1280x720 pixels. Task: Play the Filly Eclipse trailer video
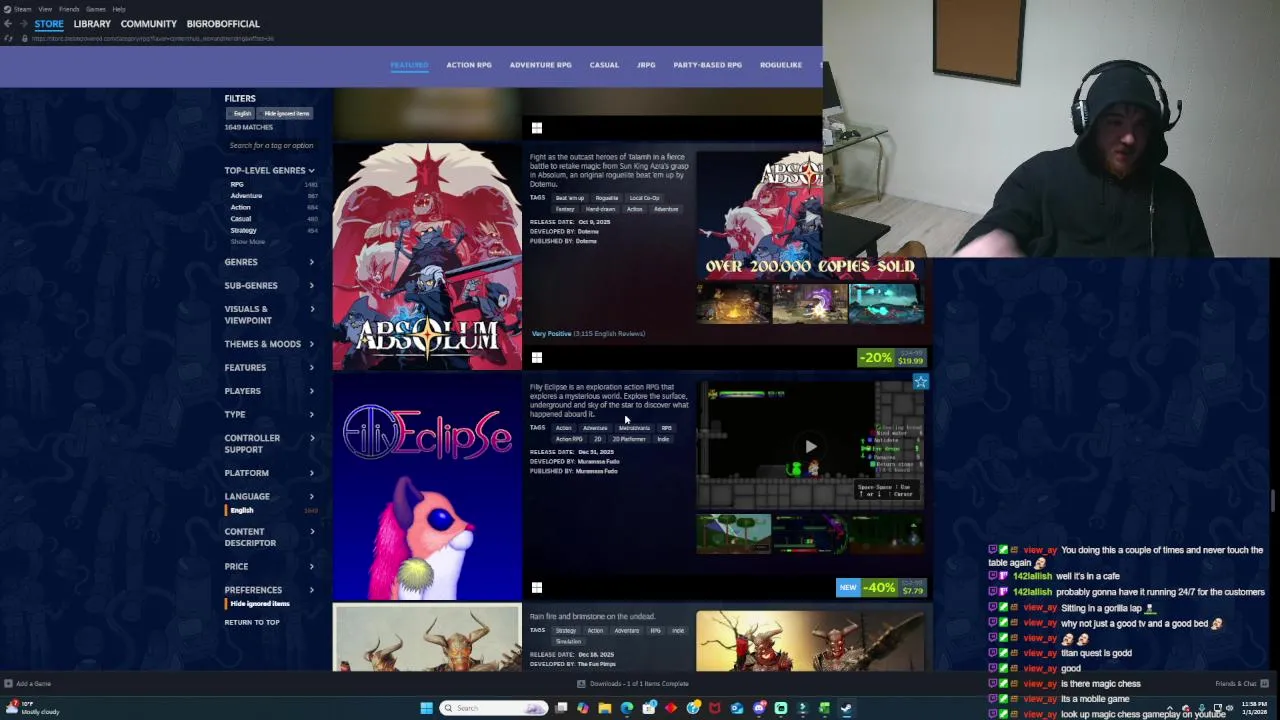810,447
